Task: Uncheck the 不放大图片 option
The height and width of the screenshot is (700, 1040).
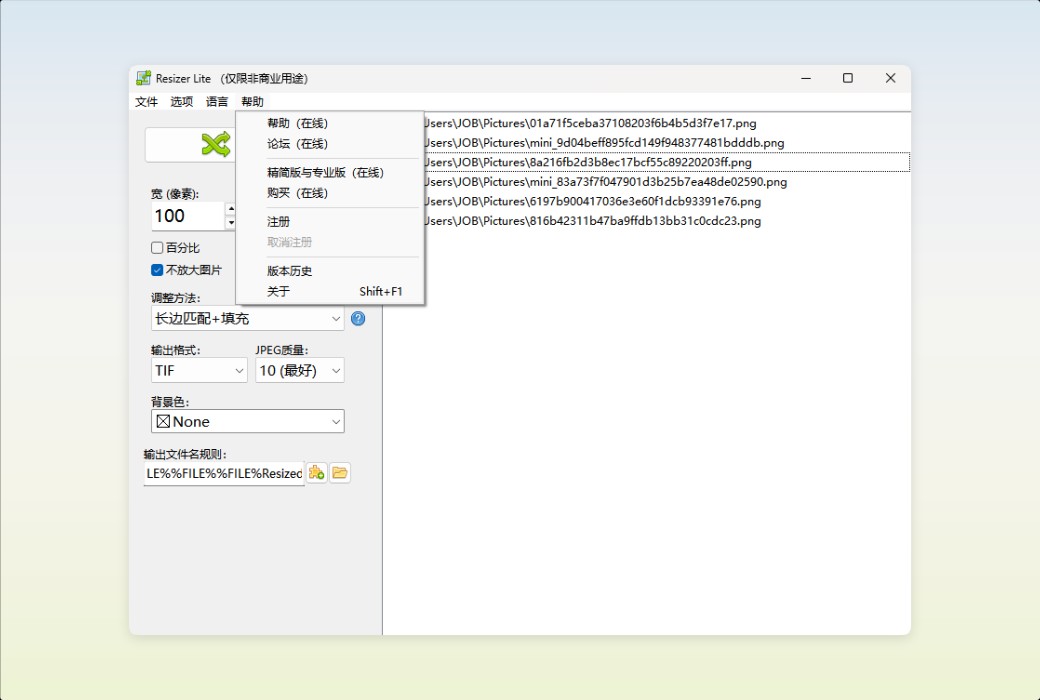Action: (x=157, y=269)
